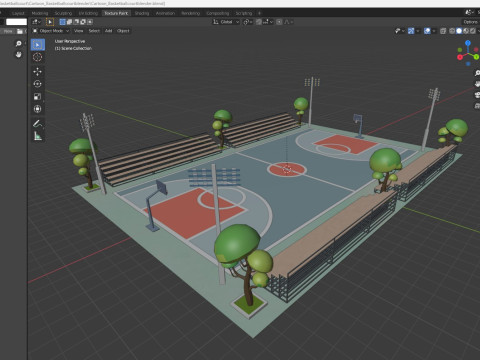This screenshot has height=360, width=480.
Task: Open the snapping options dropdown
Action: pos(268,22)
